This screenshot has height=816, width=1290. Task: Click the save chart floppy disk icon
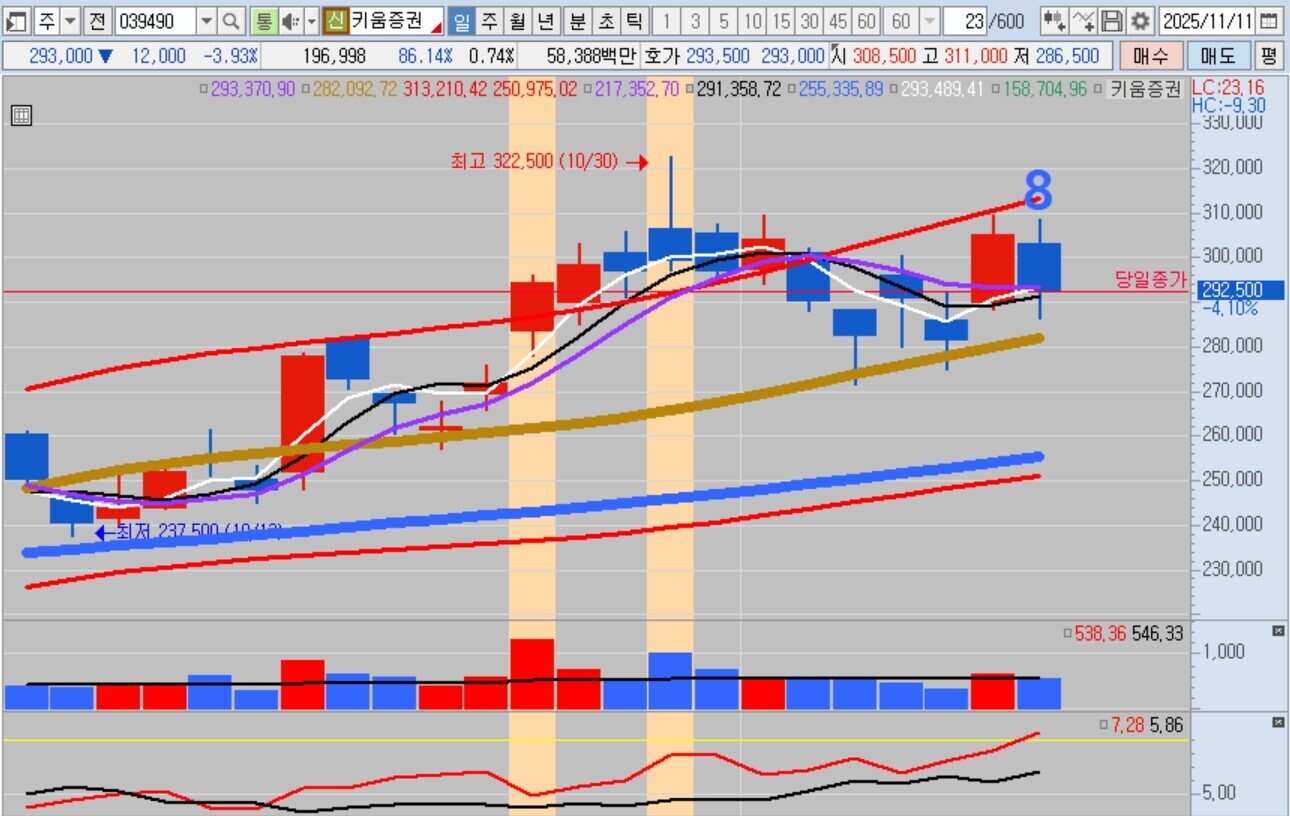(1112, 20)
